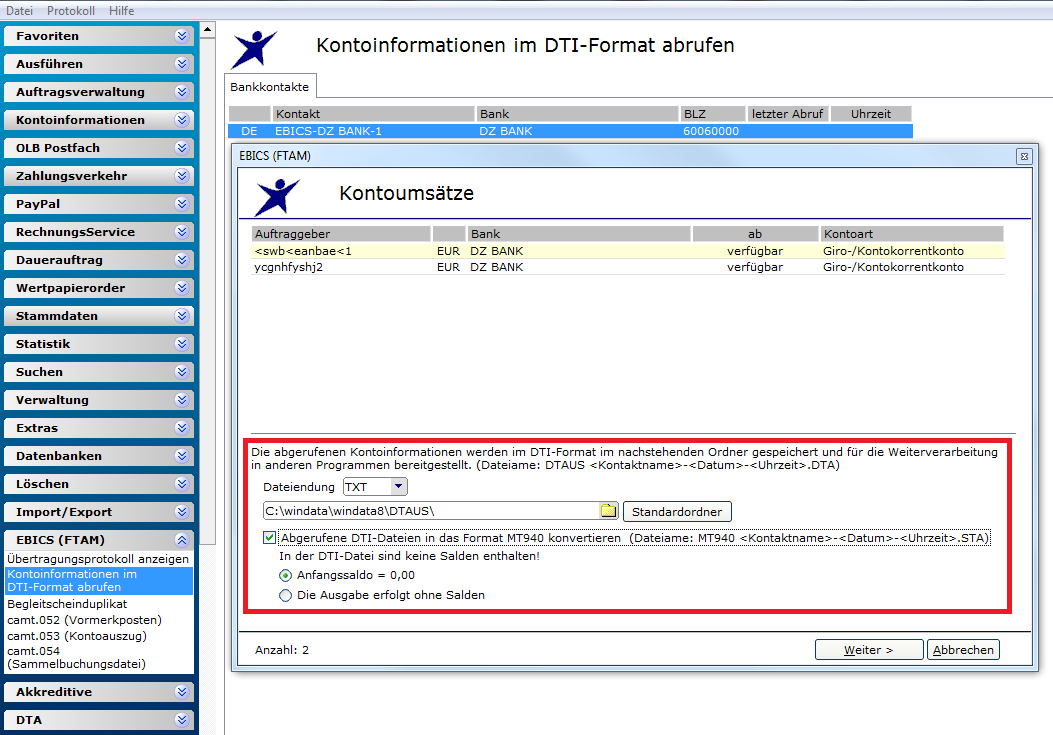The height and width of the screenshot is (735, 1053).
Task: Expand the Ausführen sidebar section
Action: point(99,64)
